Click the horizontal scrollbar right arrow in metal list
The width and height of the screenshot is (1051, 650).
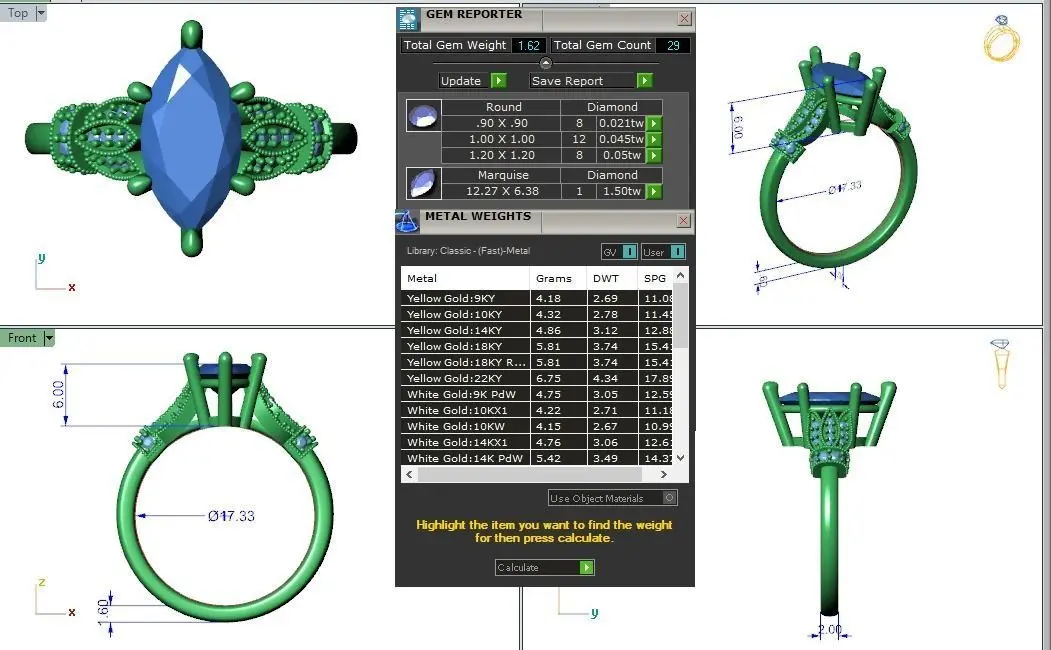[x=664, y=474]
